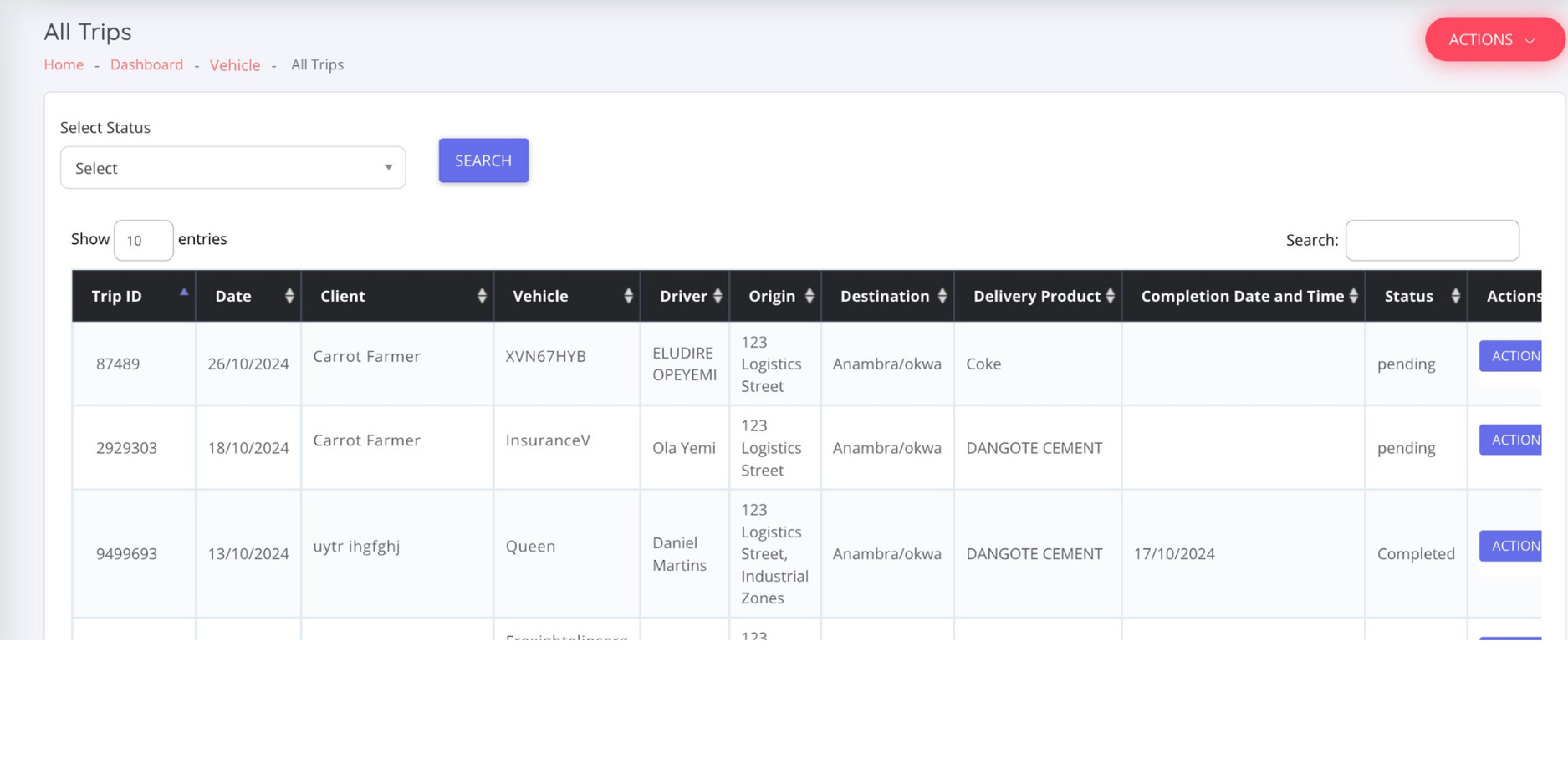Sort by Driver column sort icon

click(x=718, y=296)
